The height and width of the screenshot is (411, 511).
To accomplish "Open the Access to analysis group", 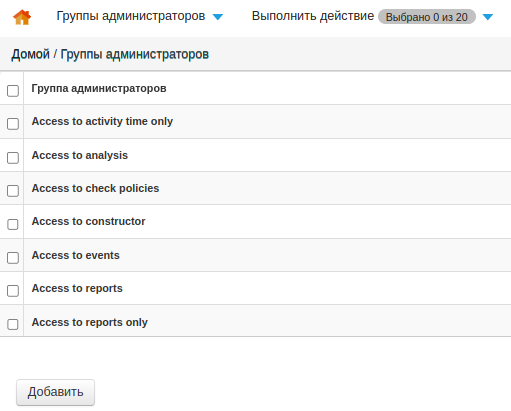I will tap(80, 155).
